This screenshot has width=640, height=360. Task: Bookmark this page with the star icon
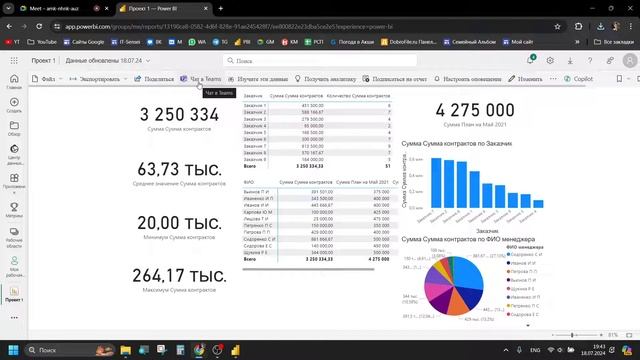(x=557, y=27)
